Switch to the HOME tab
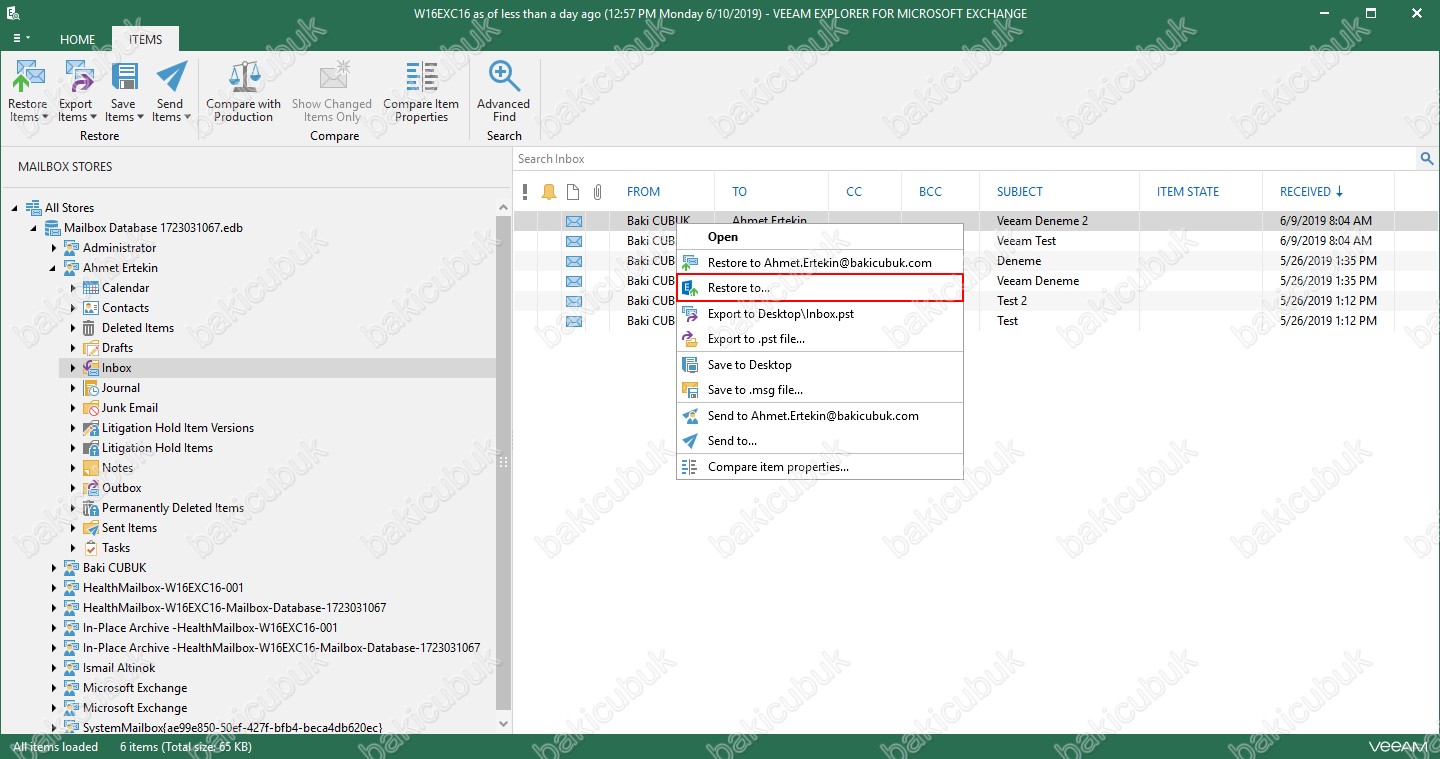This screenshot has width=1440, height=759. pos(77,39)
